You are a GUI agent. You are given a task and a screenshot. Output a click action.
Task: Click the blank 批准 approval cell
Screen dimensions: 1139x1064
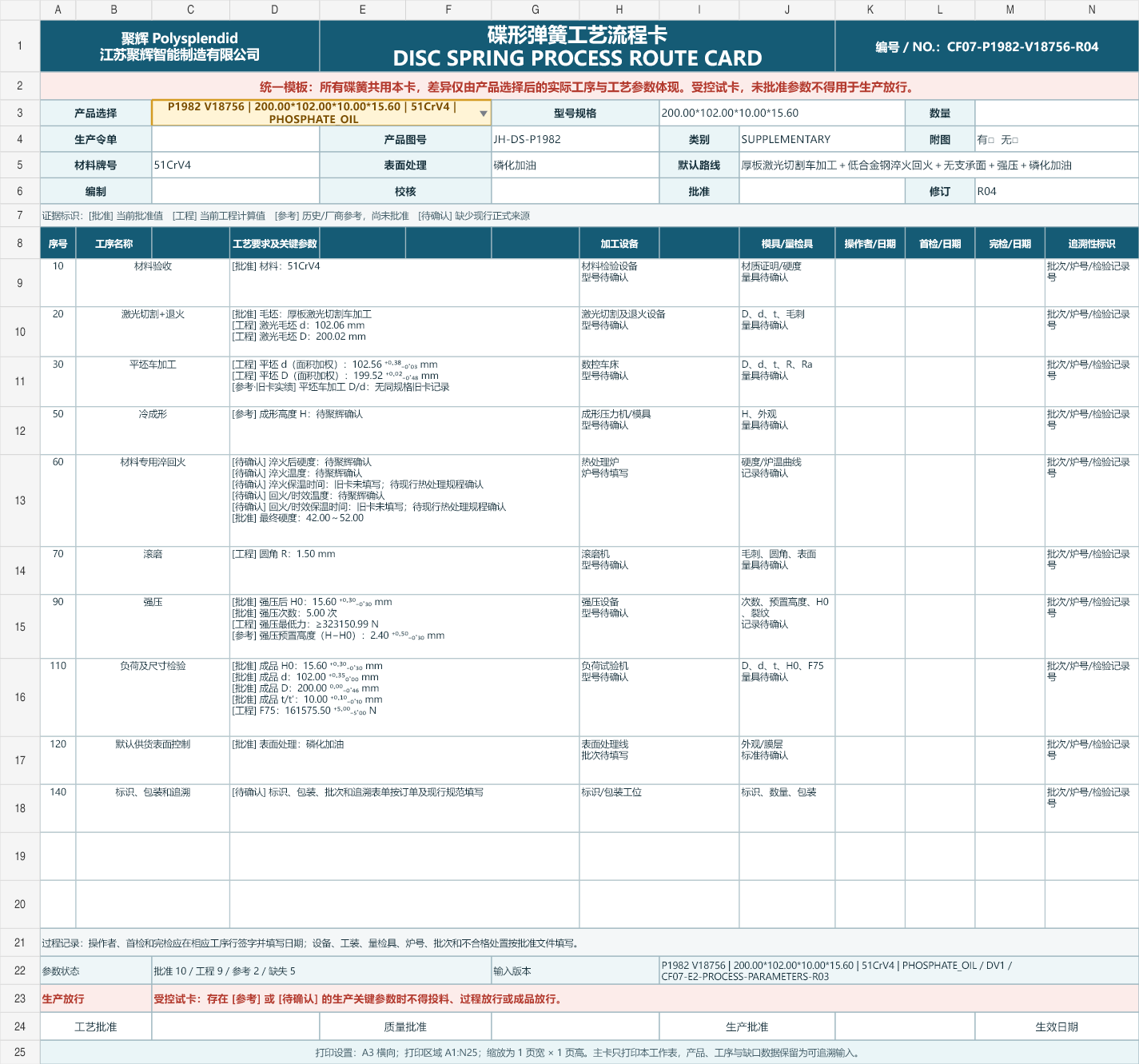(x=822, y=191)
